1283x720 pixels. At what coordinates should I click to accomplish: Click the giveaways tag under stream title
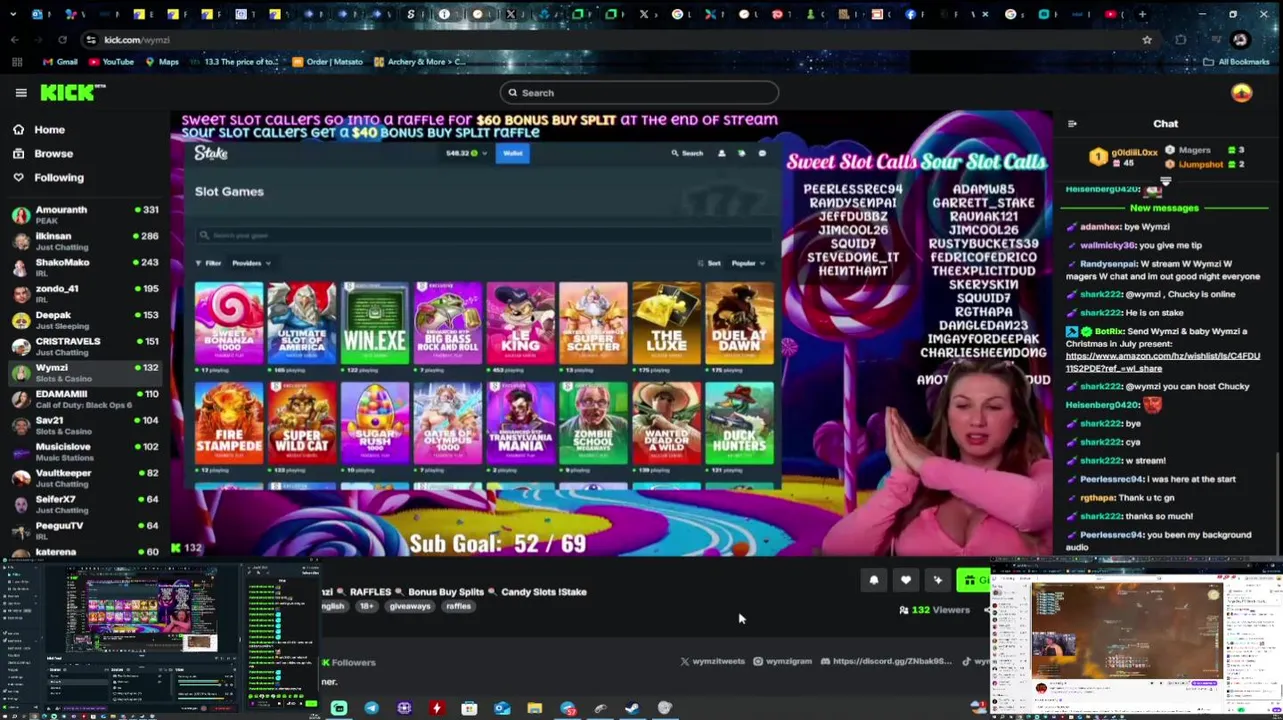click(410, 607)
